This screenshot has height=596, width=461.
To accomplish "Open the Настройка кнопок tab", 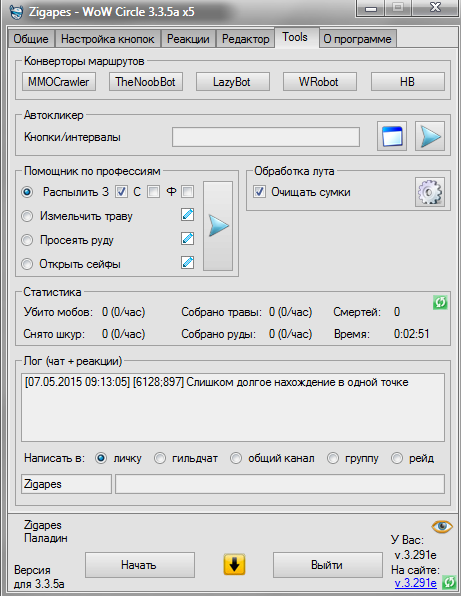I will [108, 39].
